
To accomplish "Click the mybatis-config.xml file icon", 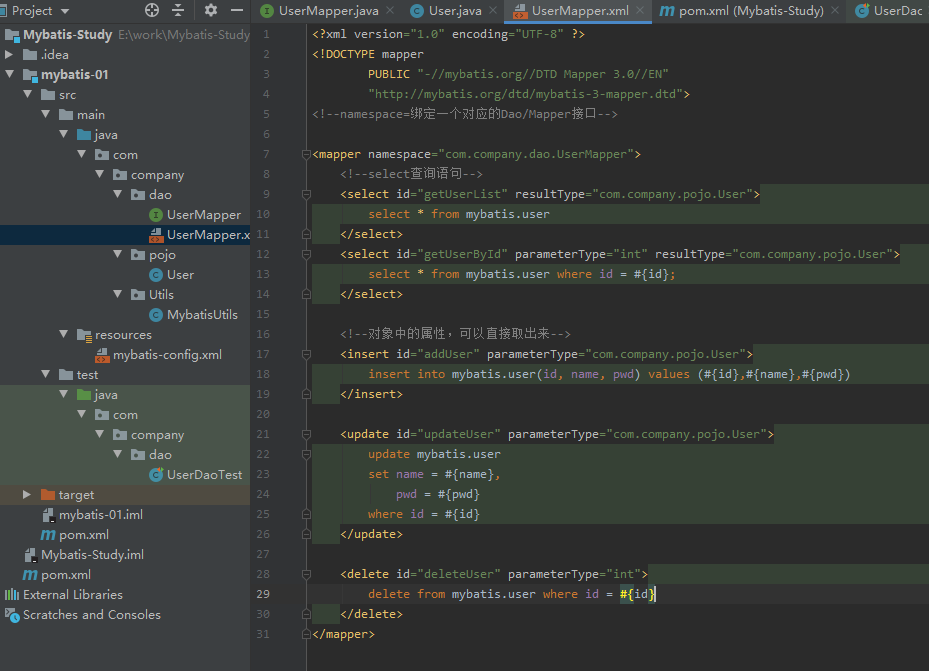I will (102, 355).
